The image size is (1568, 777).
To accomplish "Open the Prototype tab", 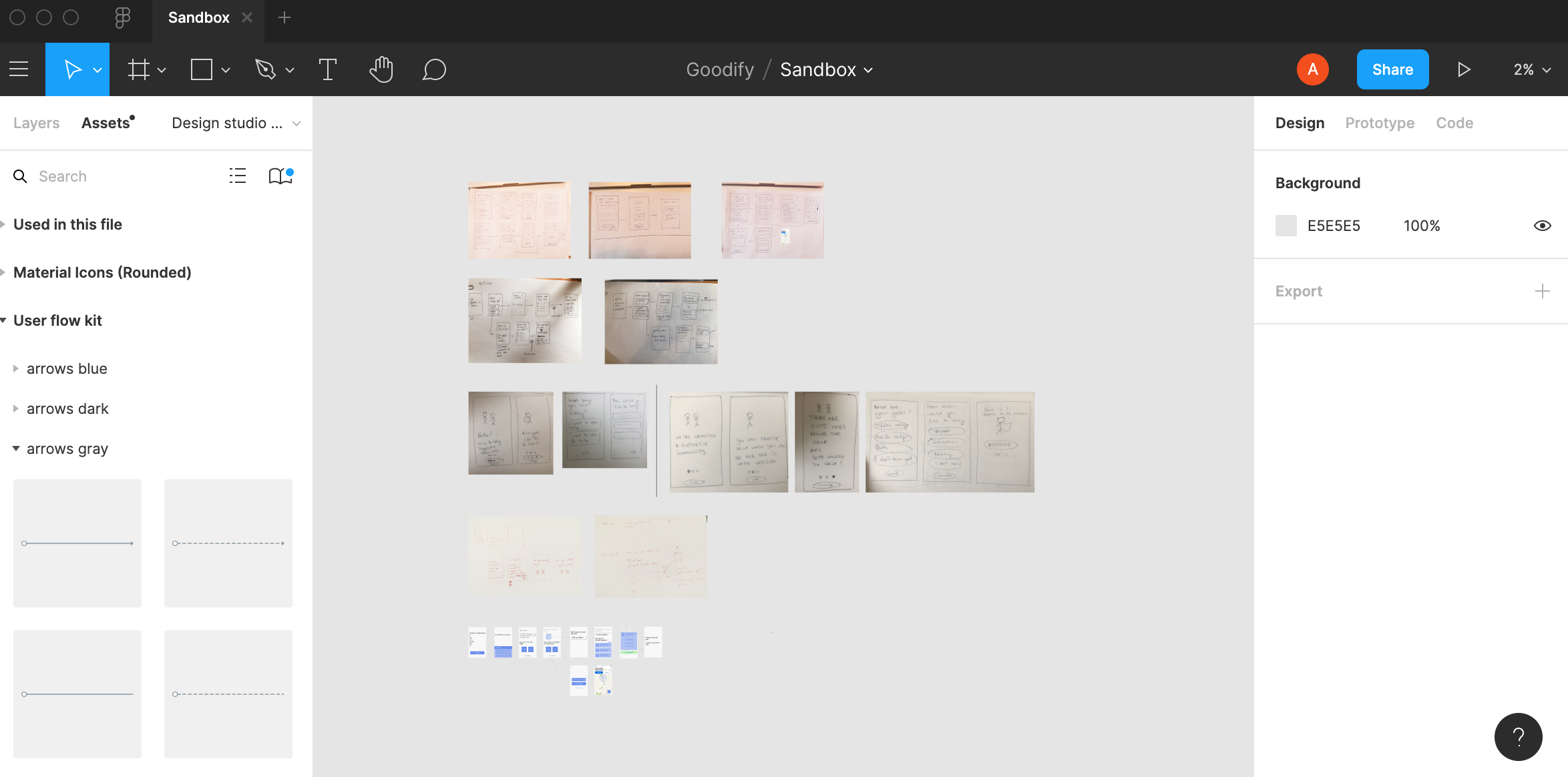I will (1379, 123).
